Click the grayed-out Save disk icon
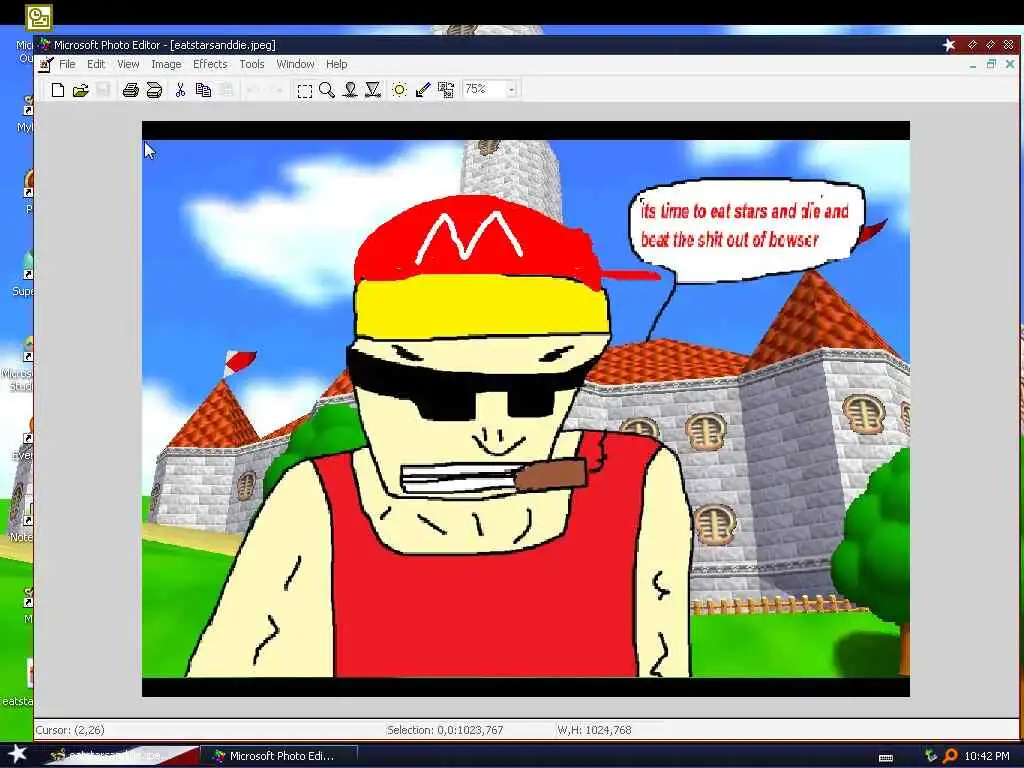Viewport: 1024px width, 768px height. point(103,90)
